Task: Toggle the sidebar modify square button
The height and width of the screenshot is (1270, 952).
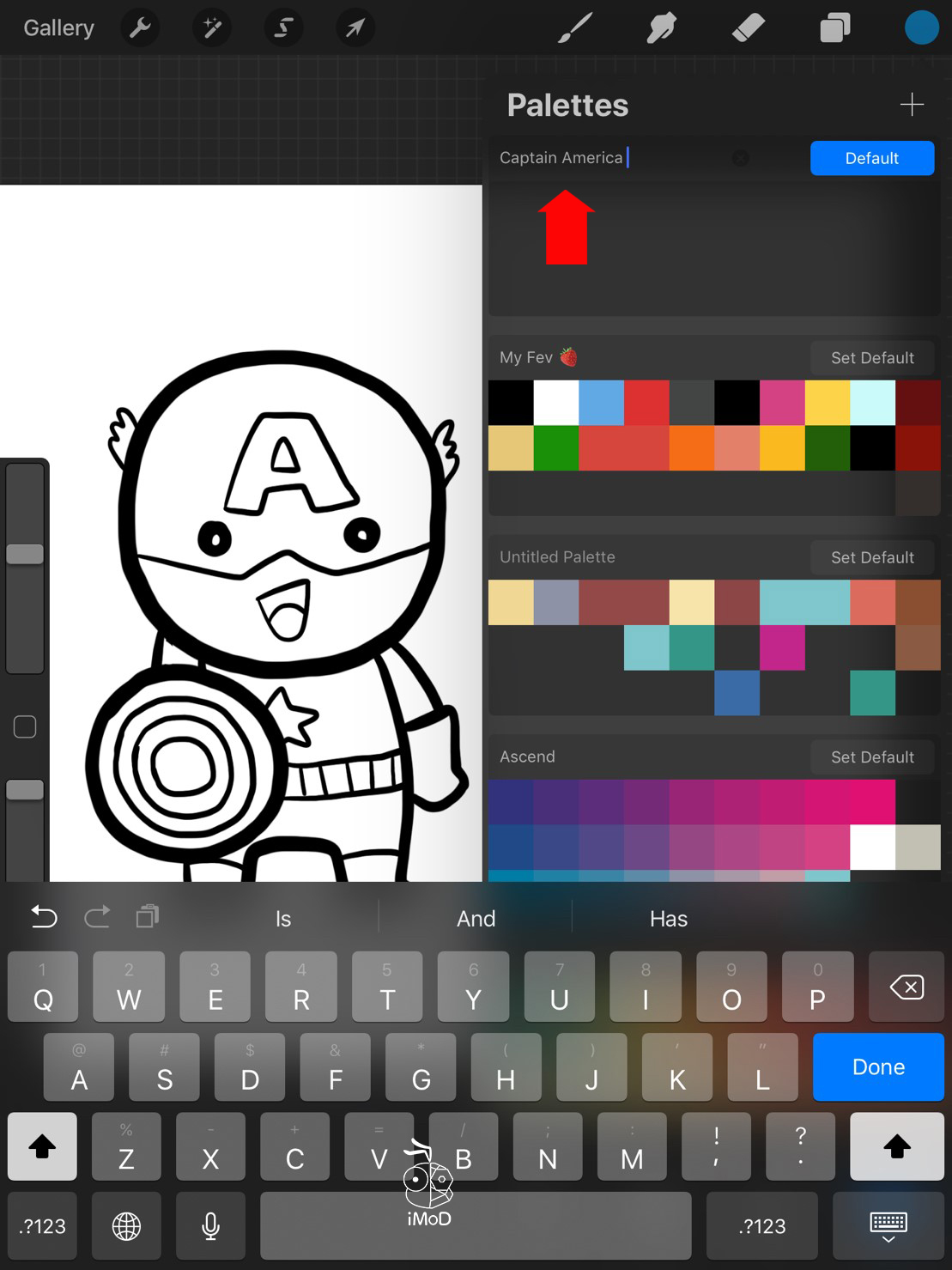Action: point(25,727)
